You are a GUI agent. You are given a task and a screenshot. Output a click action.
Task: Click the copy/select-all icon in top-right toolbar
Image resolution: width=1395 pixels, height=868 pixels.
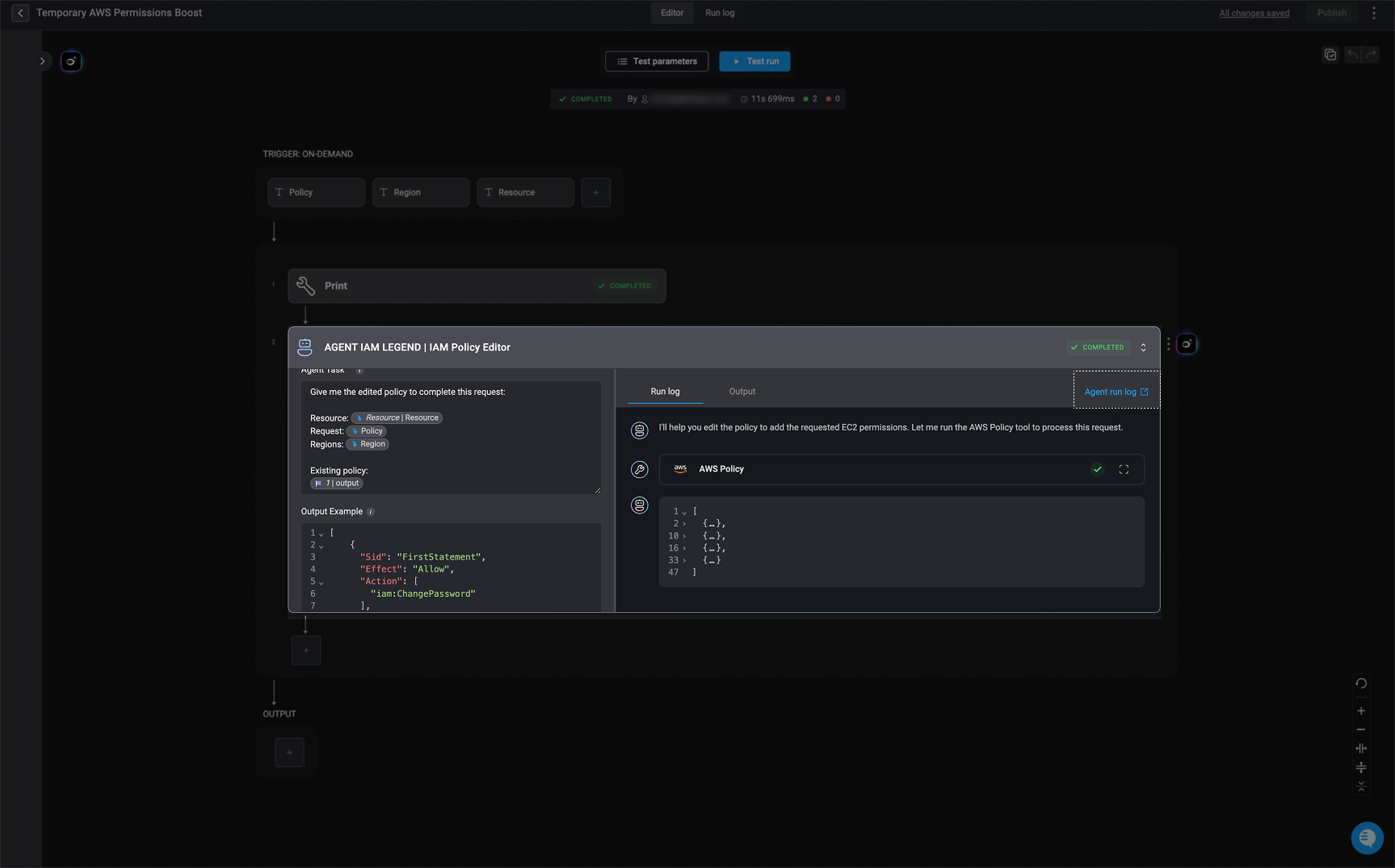point(1330,55)
